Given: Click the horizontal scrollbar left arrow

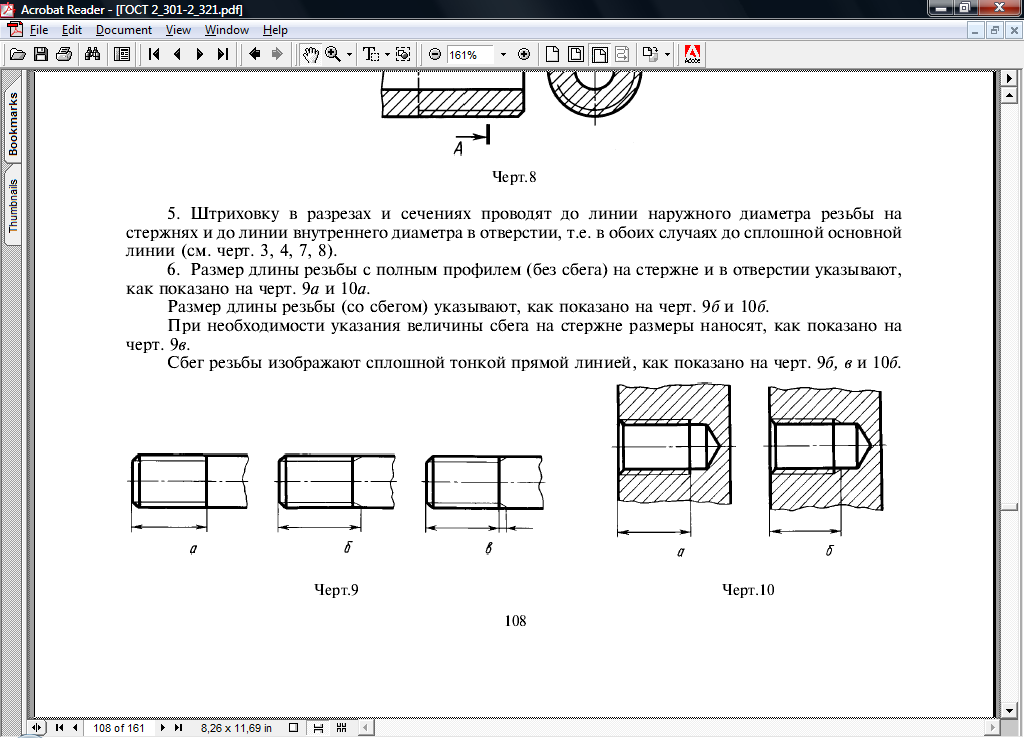Looking at the screenshot, I should (x=366, y=728).
